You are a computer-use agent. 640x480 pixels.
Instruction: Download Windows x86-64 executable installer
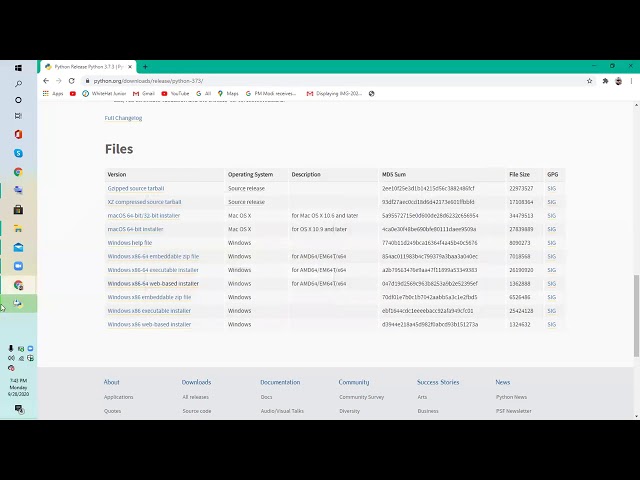click(153, 270)
